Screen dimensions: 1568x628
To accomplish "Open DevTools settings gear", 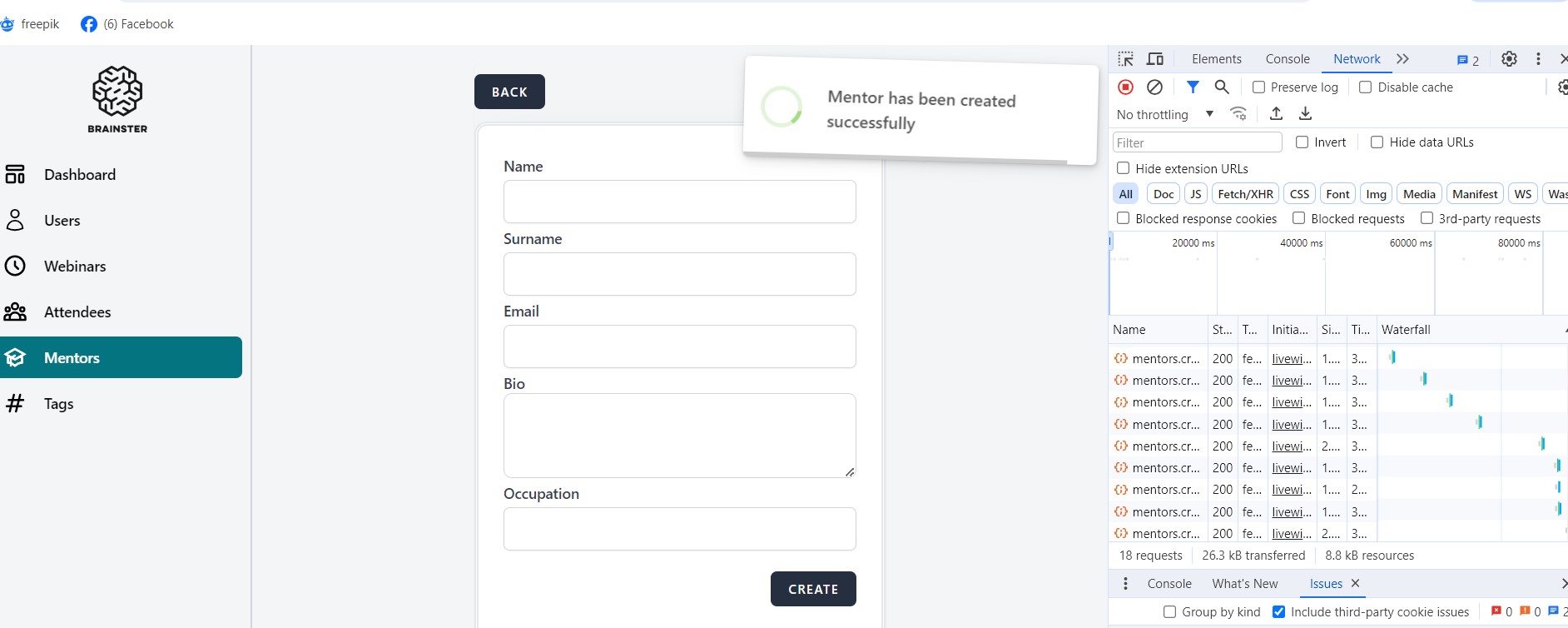I will click(1509, 59).
